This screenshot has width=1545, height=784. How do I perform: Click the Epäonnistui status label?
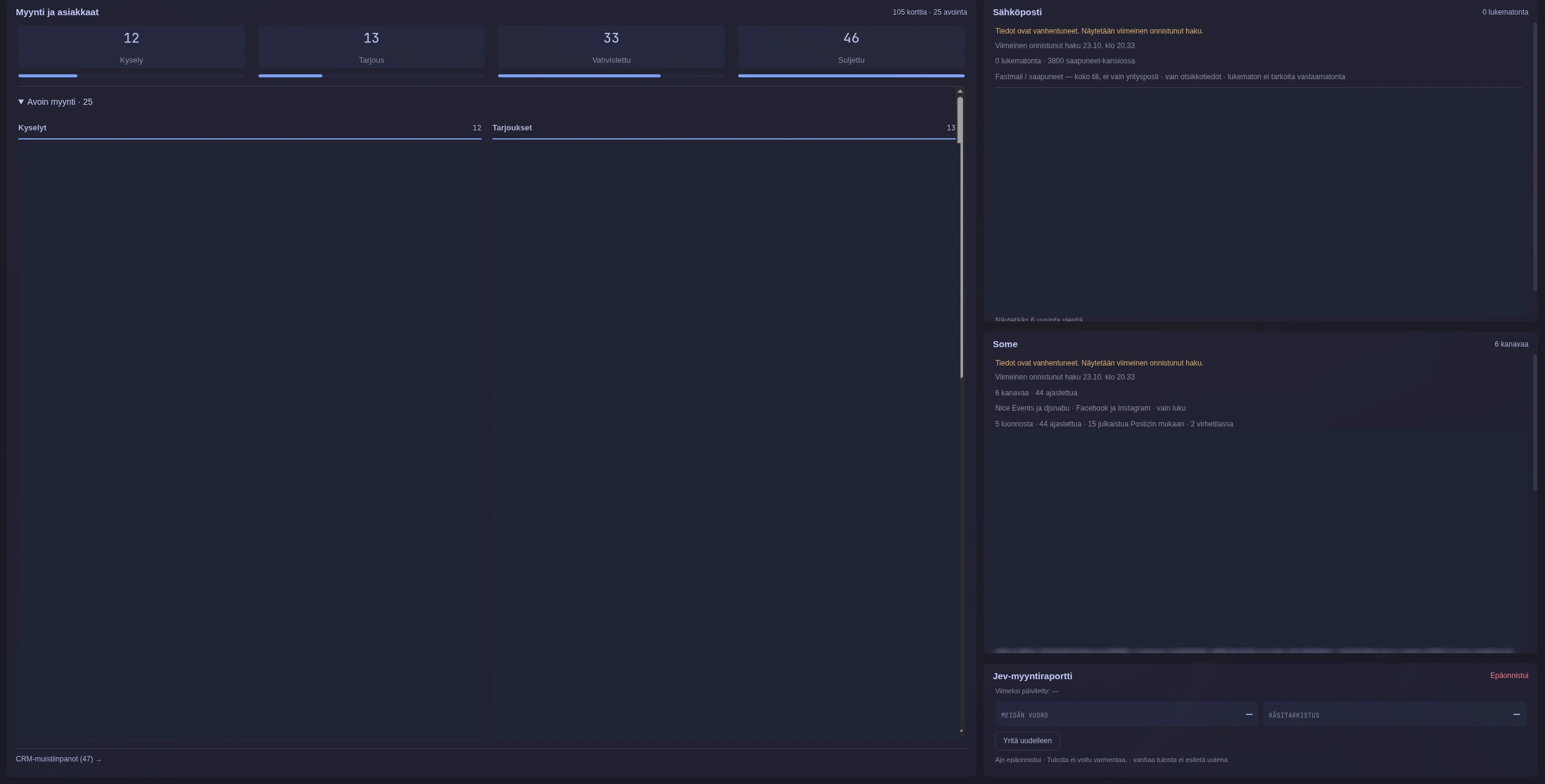pos(1509,676)
